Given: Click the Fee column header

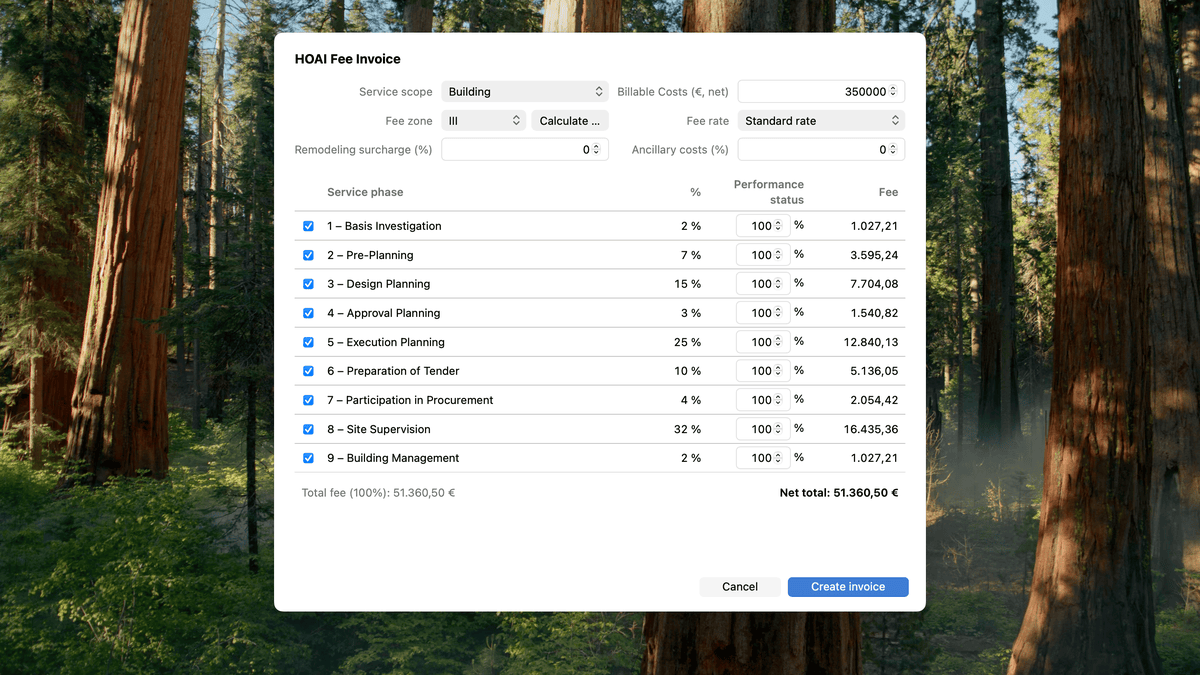Looking at the screenshot, I should coord(889,192).
